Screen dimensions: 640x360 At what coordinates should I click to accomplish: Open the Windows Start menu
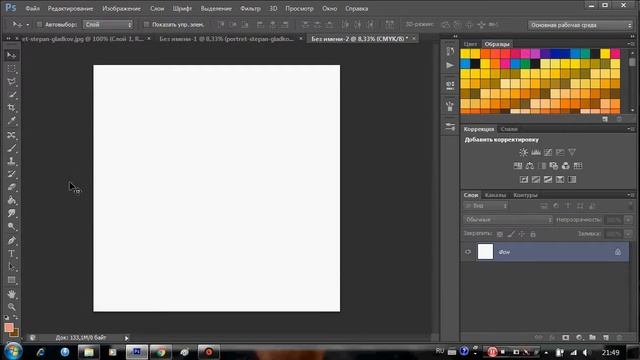pos(13,351)
